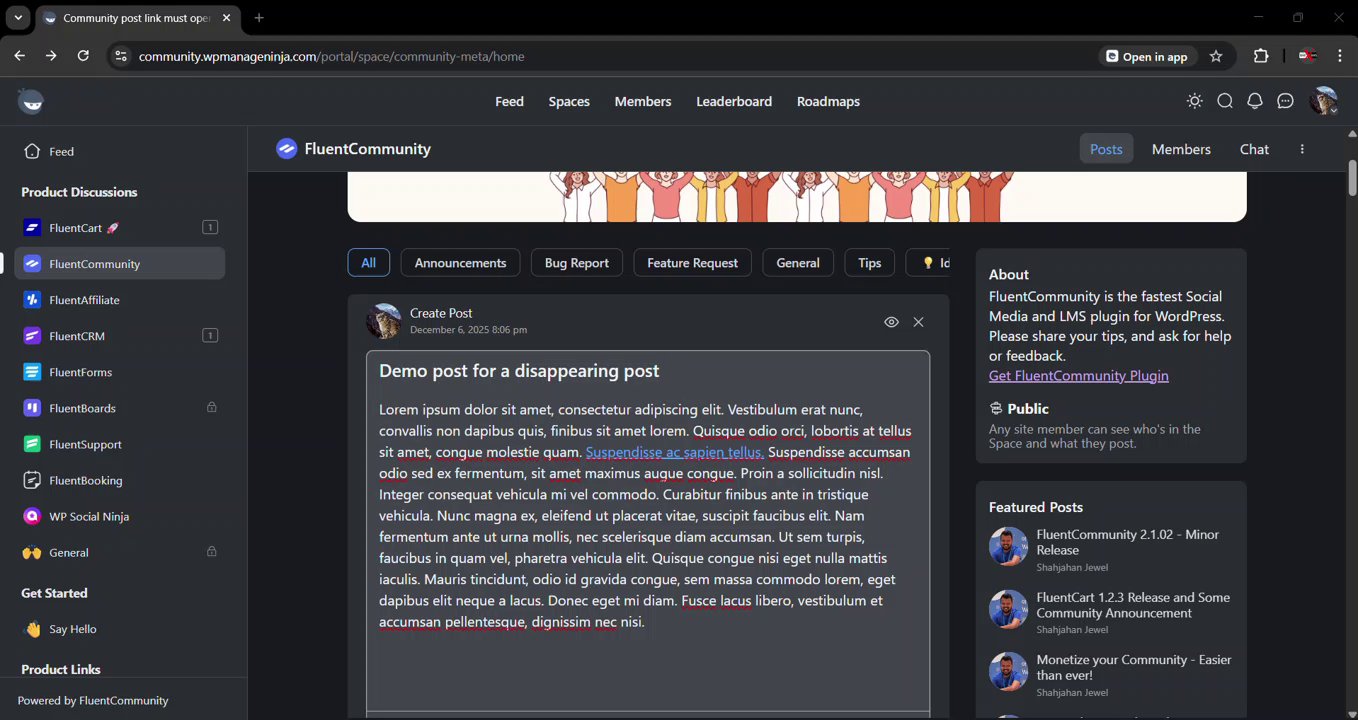
Task: Follow the Get FluentCommunity Plugin link
Action: (x=1078, y=376)
